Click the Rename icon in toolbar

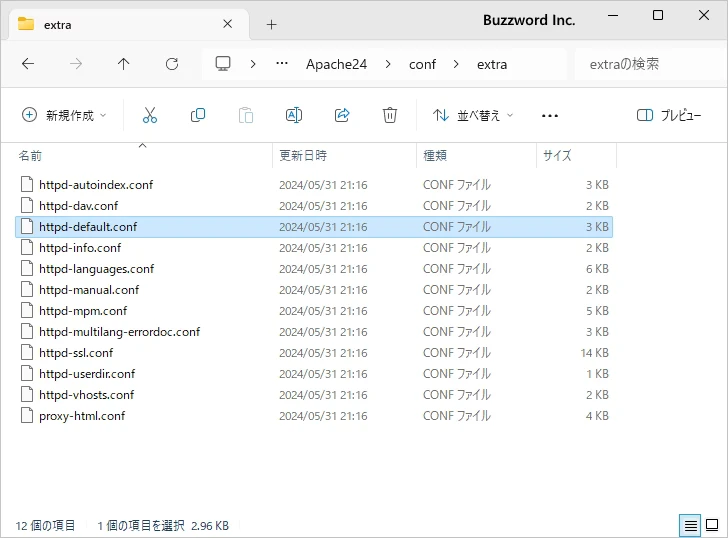click(294, 115)
